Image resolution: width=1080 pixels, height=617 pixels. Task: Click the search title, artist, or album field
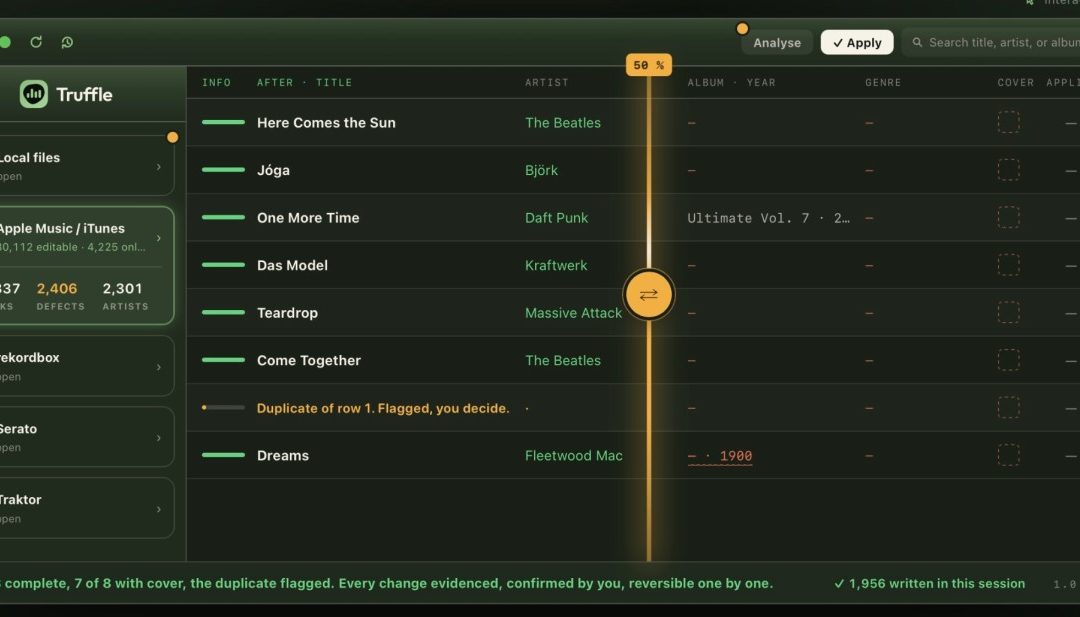(x=992, y=43)
